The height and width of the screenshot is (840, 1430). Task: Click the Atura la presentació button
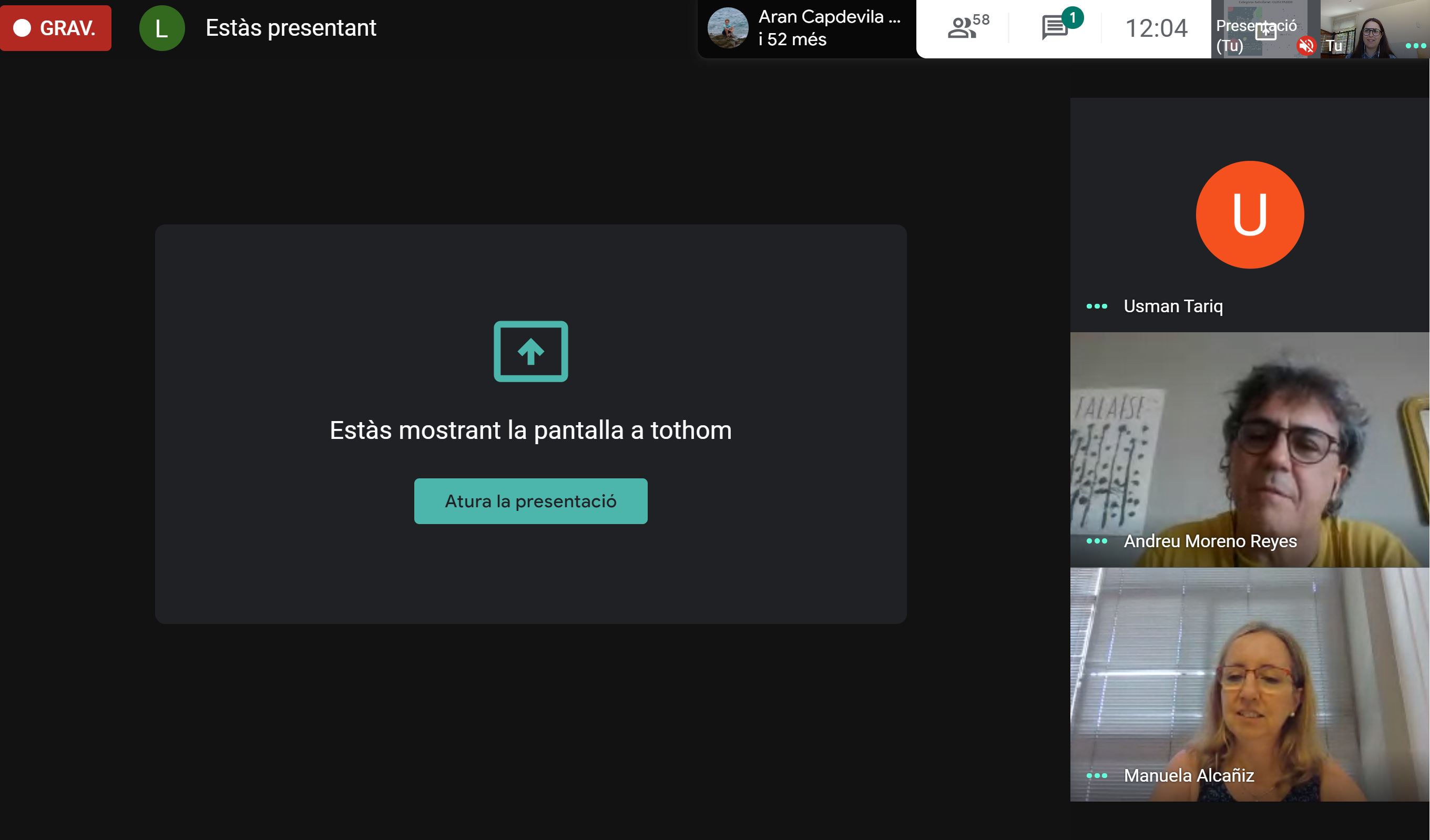(530, 501)
